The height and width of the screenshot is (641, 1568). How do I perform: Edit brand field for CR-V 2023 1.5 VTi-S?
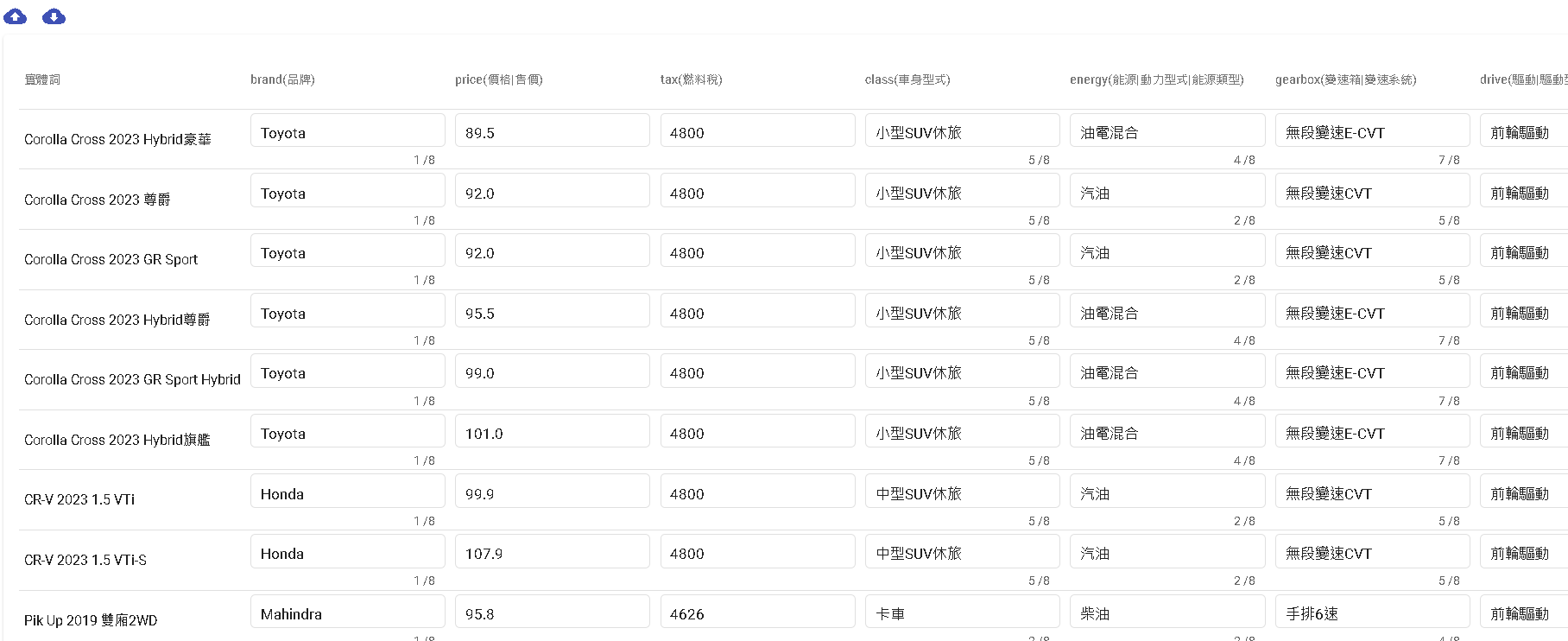click(348, 550)
